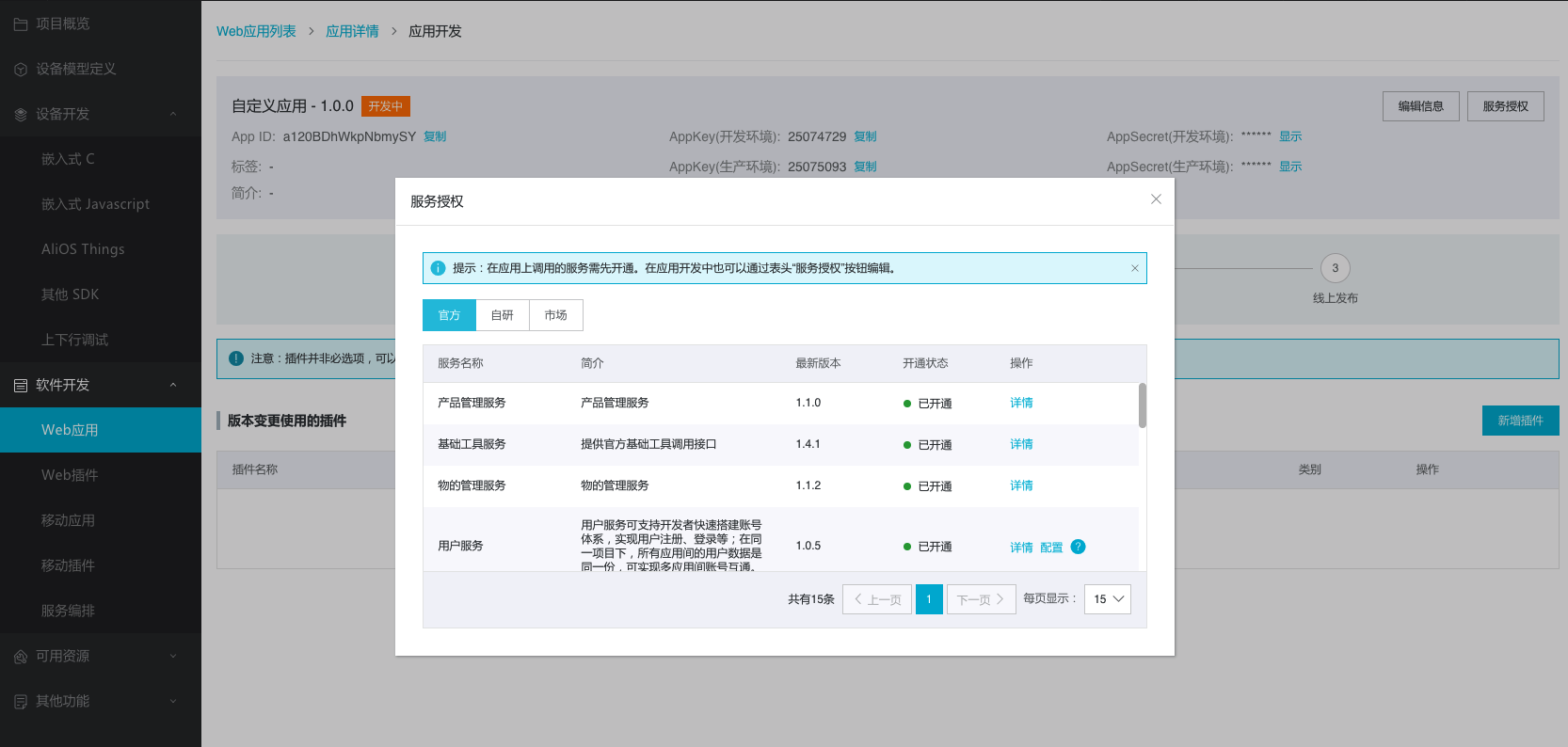Click the 可用资源 sidebar icon
The width and height of the screenshot is (1568, 747).
pos(21,656)
